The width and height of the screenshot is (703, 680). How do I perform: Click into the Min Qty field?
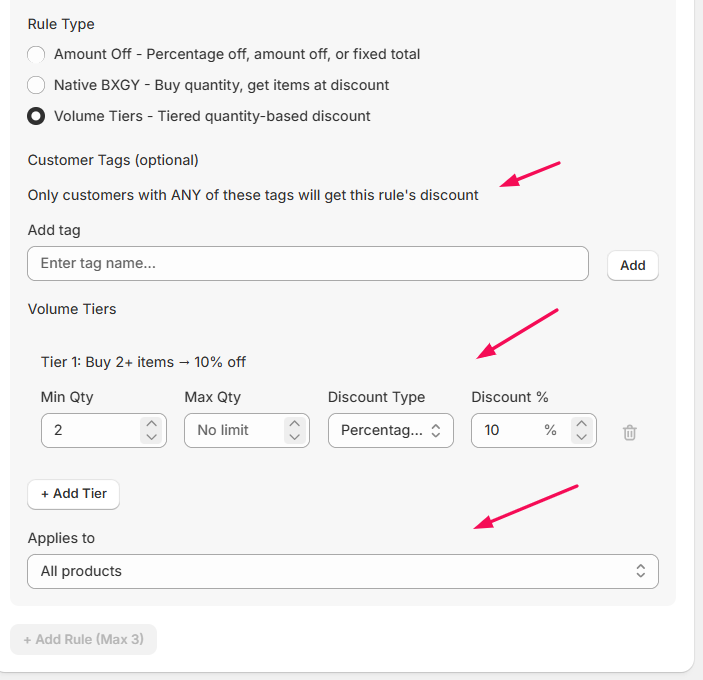click(89, 430)
